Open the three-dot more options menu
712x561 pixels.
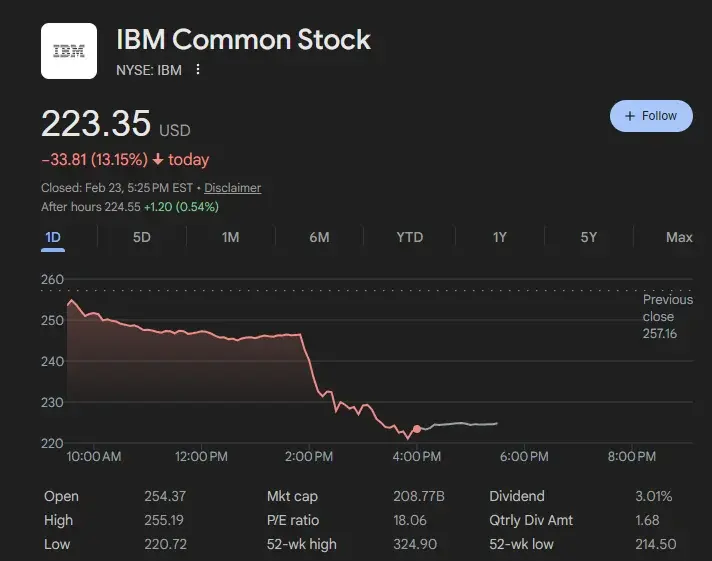tap(198, 69)
